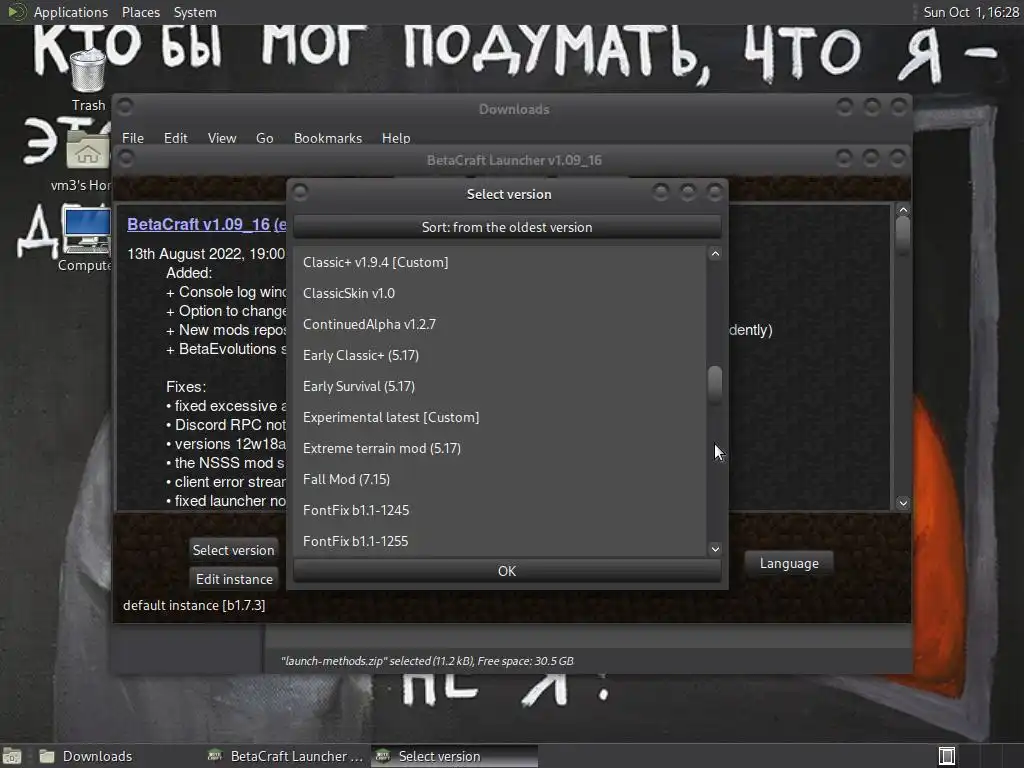Click the workspace switcher icon in bottom panel
Image resolution: width=1024 pixels, height=768 pixels.
pyautogui.click(x=947, y=756)
